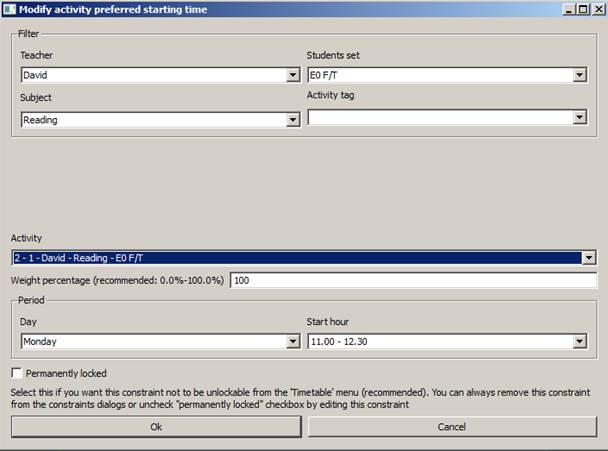Click the Period group box label
Screen dimensions: 608x451
(x=31, y=300)
